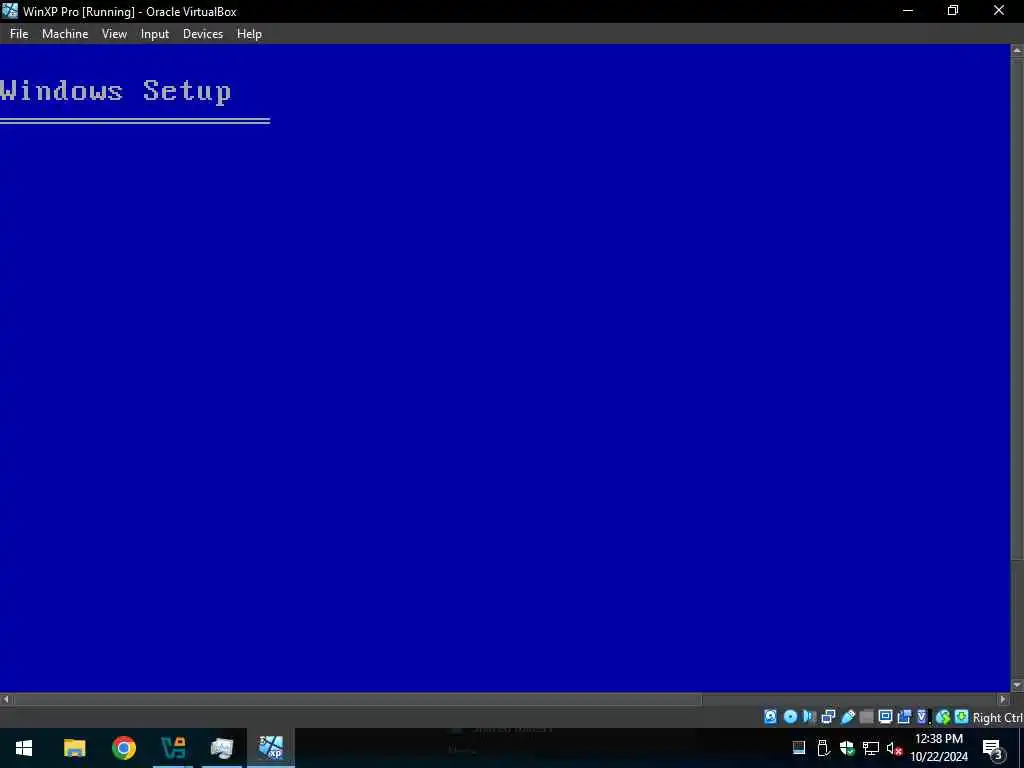Open the Windows Start menu

[24, 748]
